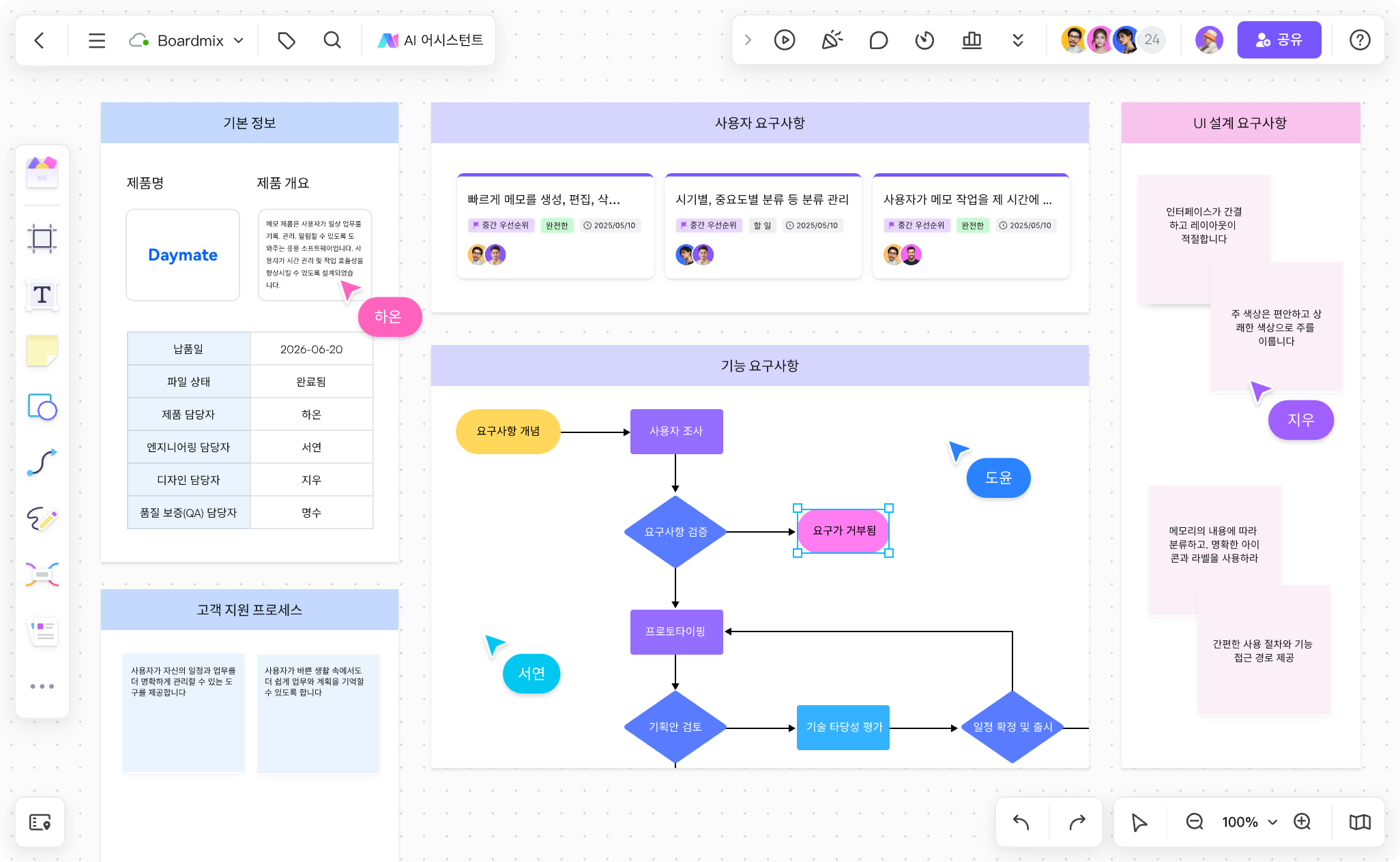Show the 24 collaborators list

pos(1152,40)
